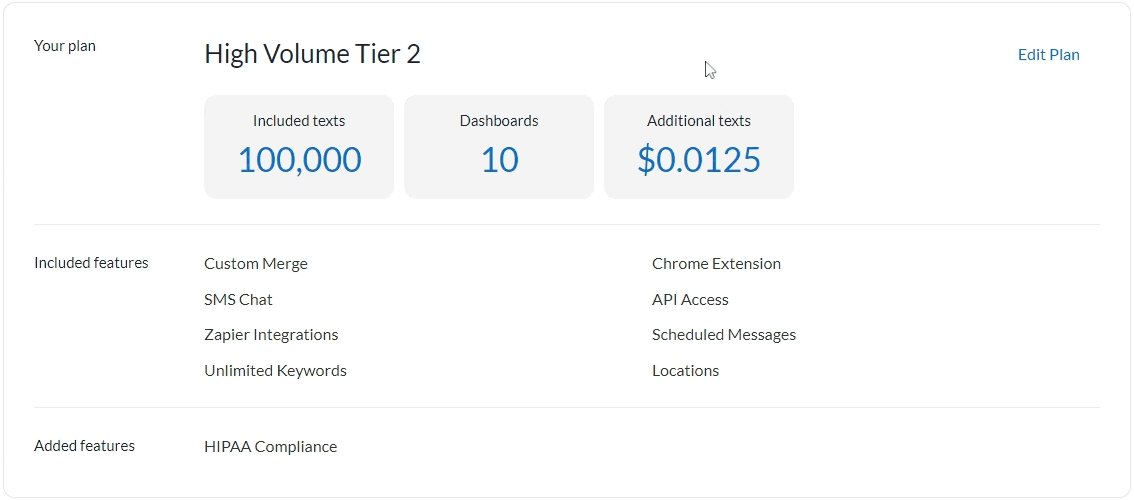Click the Included features section label
1134x500 pixels.
tap(91, 263)
